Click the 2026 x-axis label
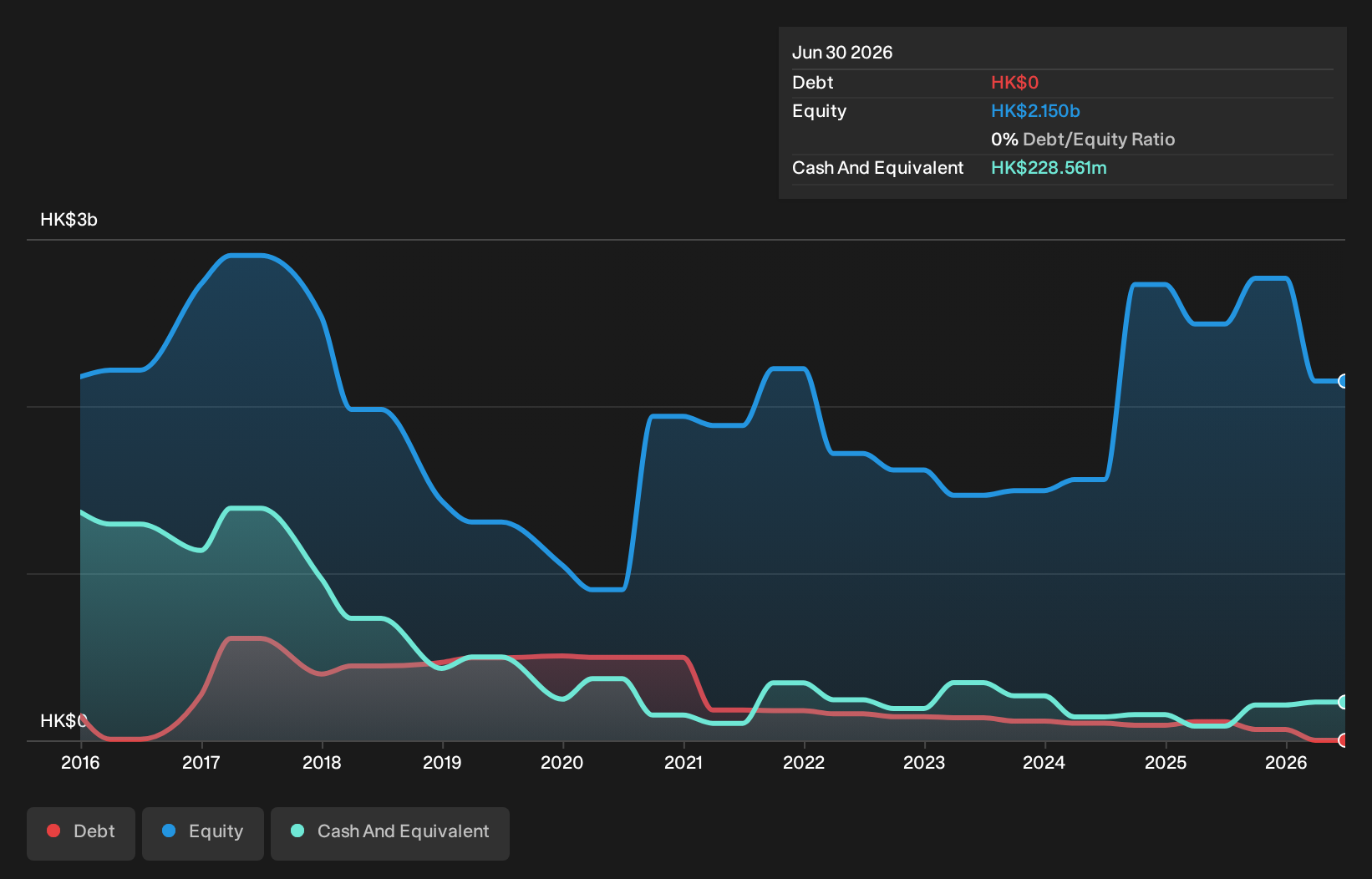Screen dimensions: 1372x879 (x=1286, y=762)
